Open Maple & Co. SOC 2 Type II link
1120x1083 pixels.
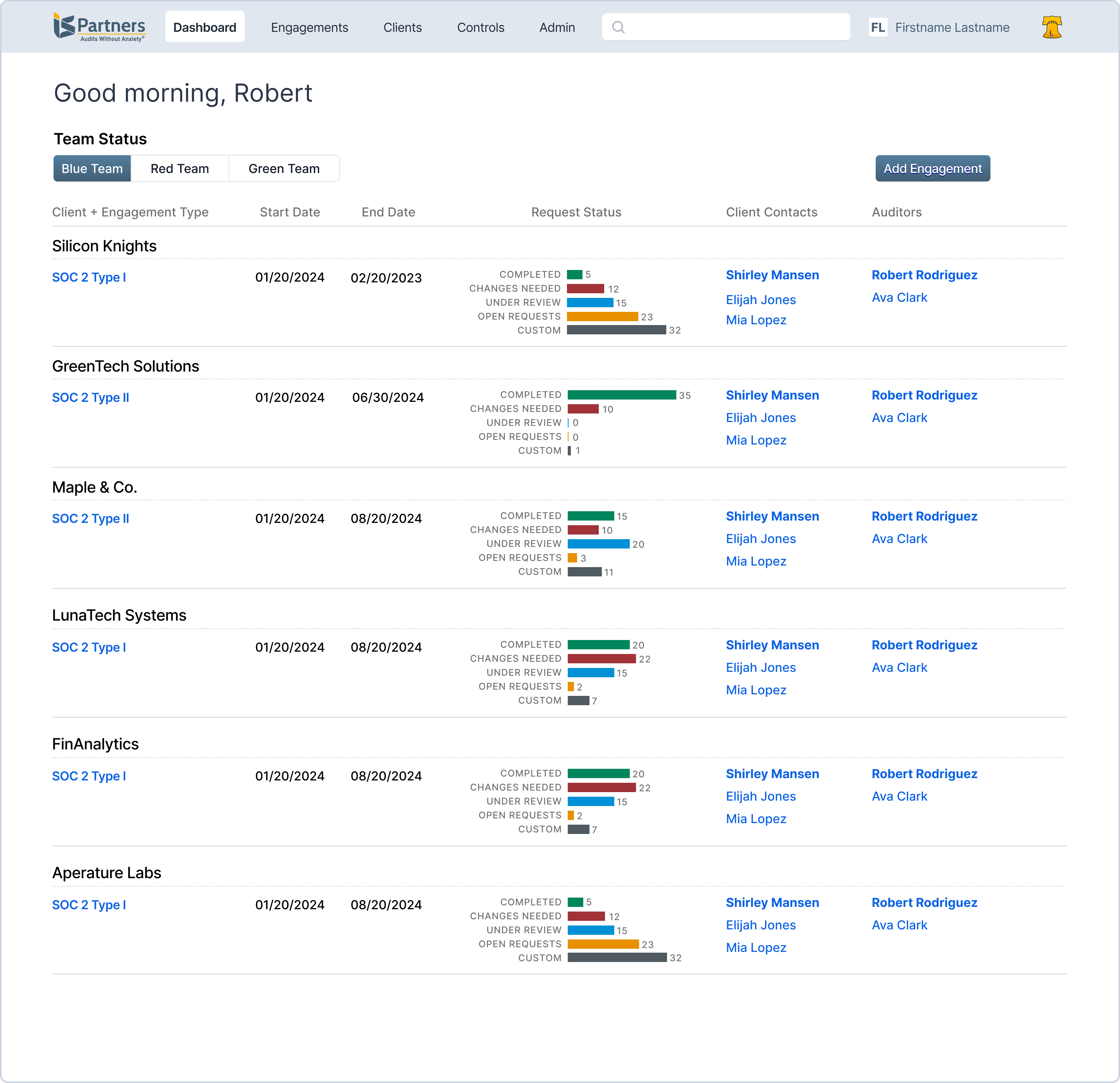(90, 519)
